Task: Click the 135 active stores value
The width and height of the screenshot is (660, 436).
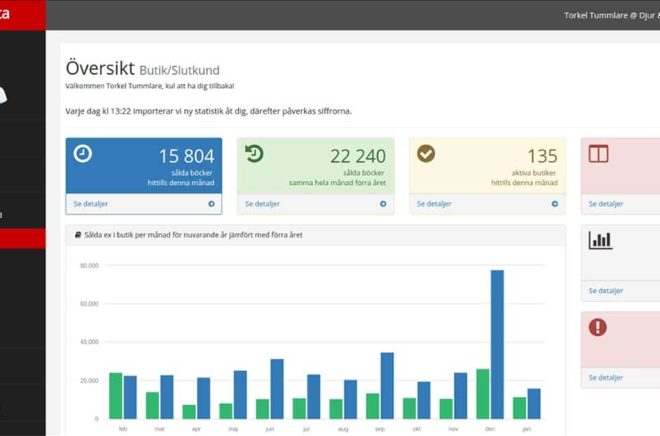Action: pyautogui.click(x=543, y=156)
